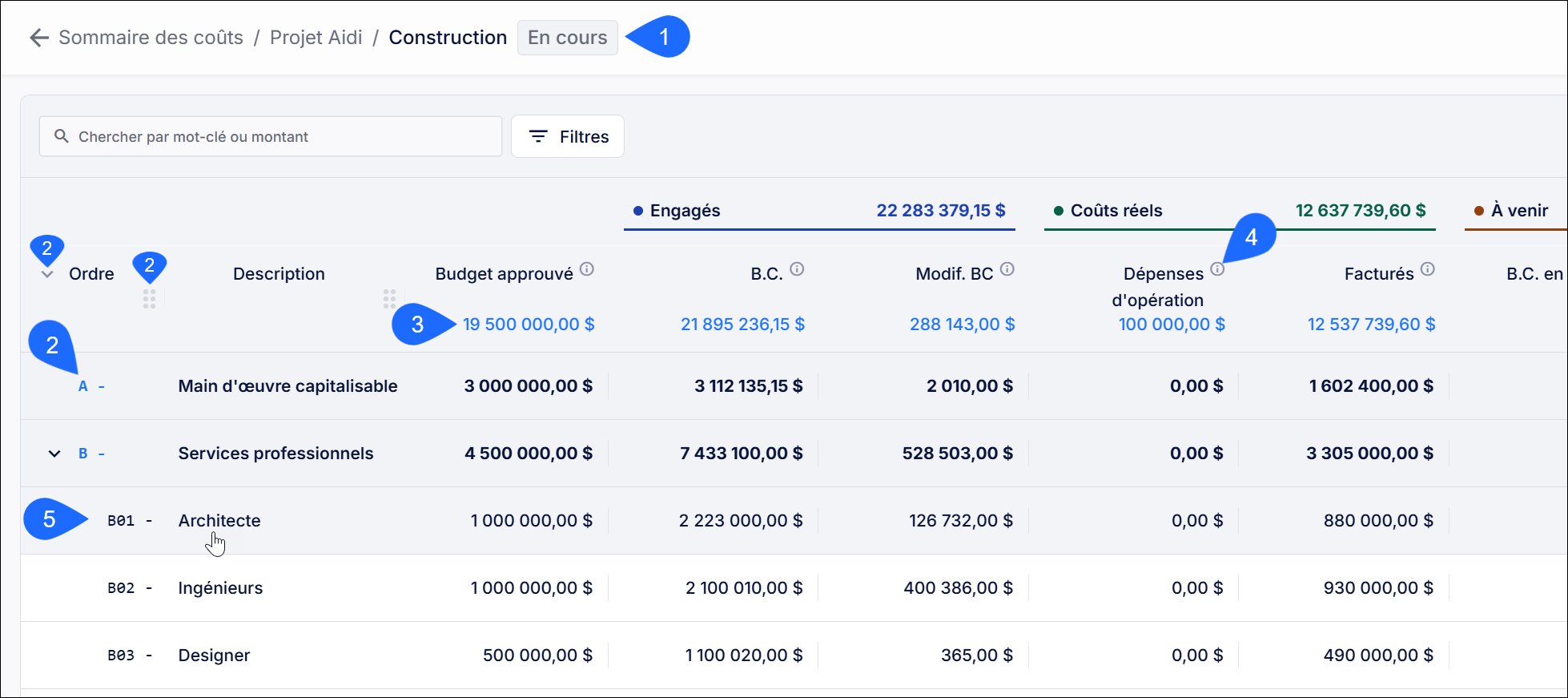Click the back arrow icon
Viewport: 1568px width, 698px height.
38,38
